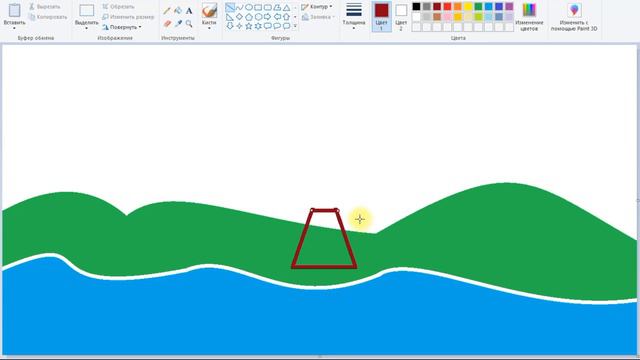Viewport: 640px width, 360px height.
Task: Click Обрезать (Crop) button
Action: pyautogui.click(x=118, y=7)
